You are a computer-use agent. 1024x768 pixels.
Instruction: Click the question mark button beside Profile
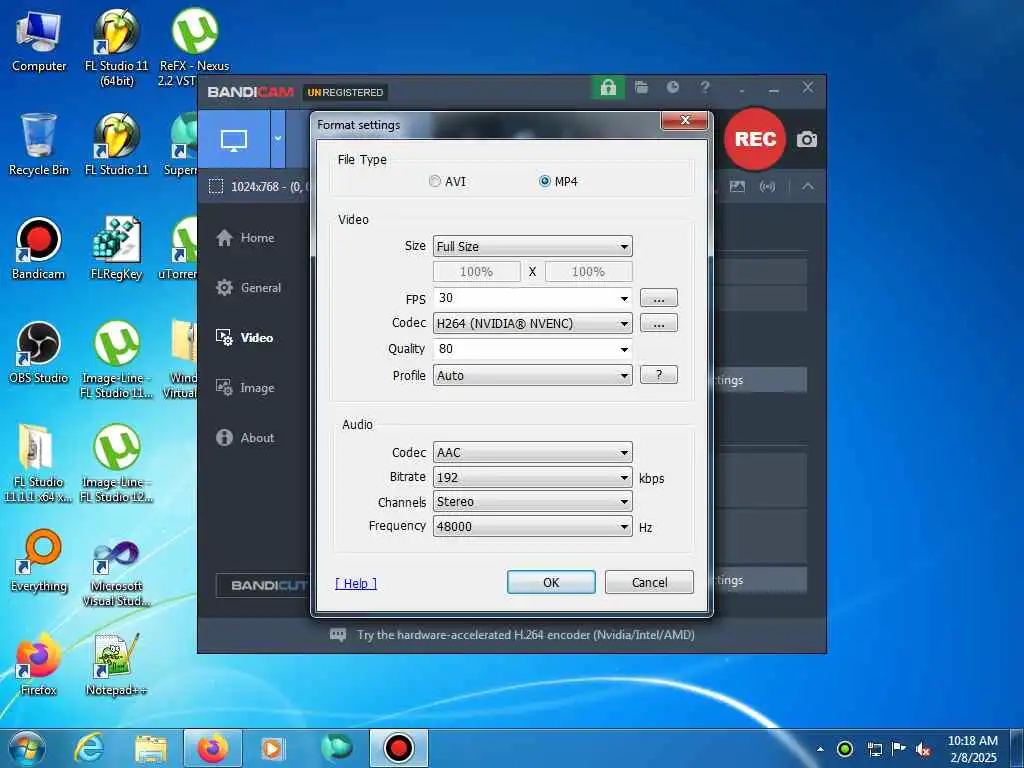(x=658, y=375)
